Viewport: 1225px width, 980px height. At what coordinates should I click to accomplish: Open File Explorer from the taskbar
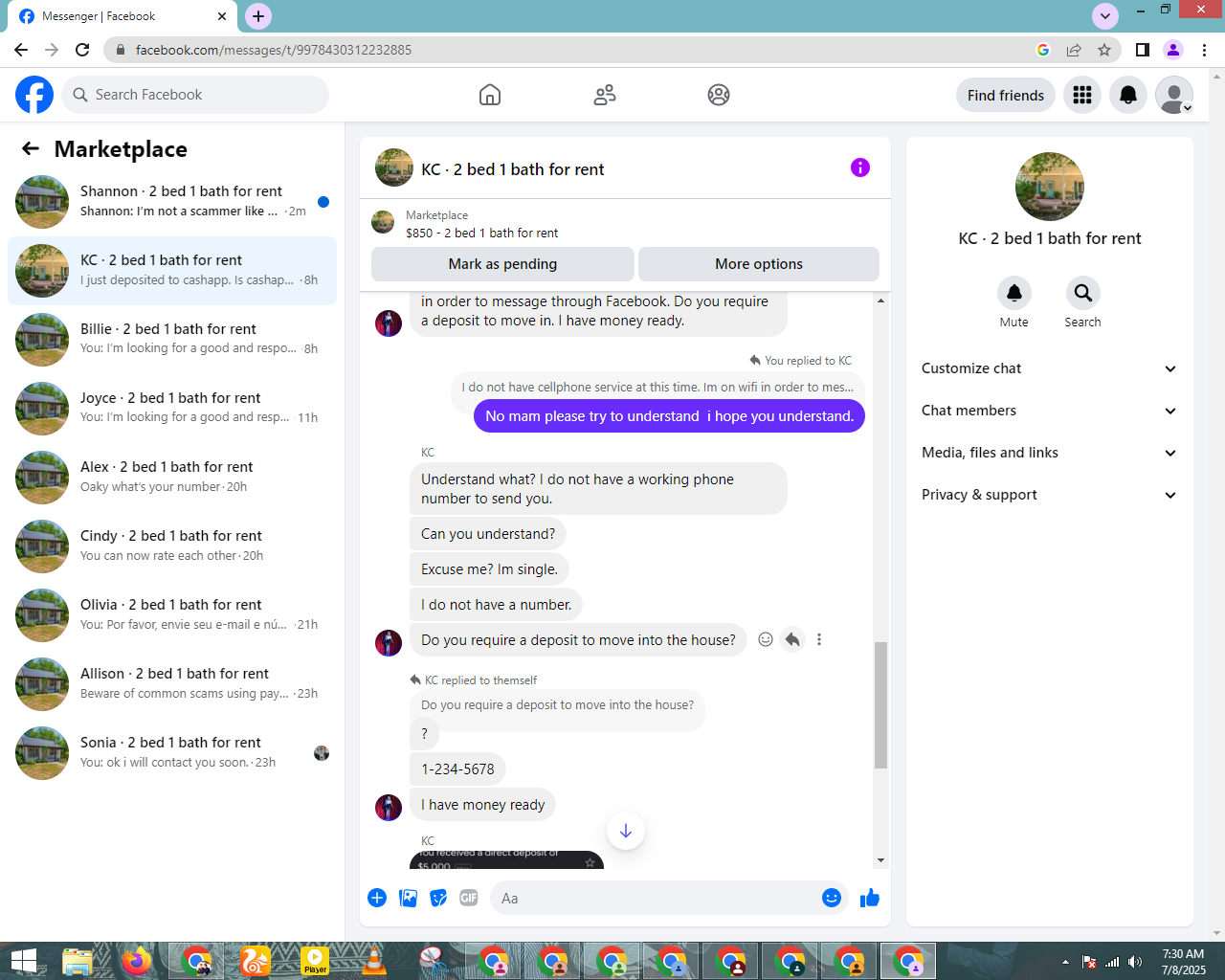(x=78, y=961)
